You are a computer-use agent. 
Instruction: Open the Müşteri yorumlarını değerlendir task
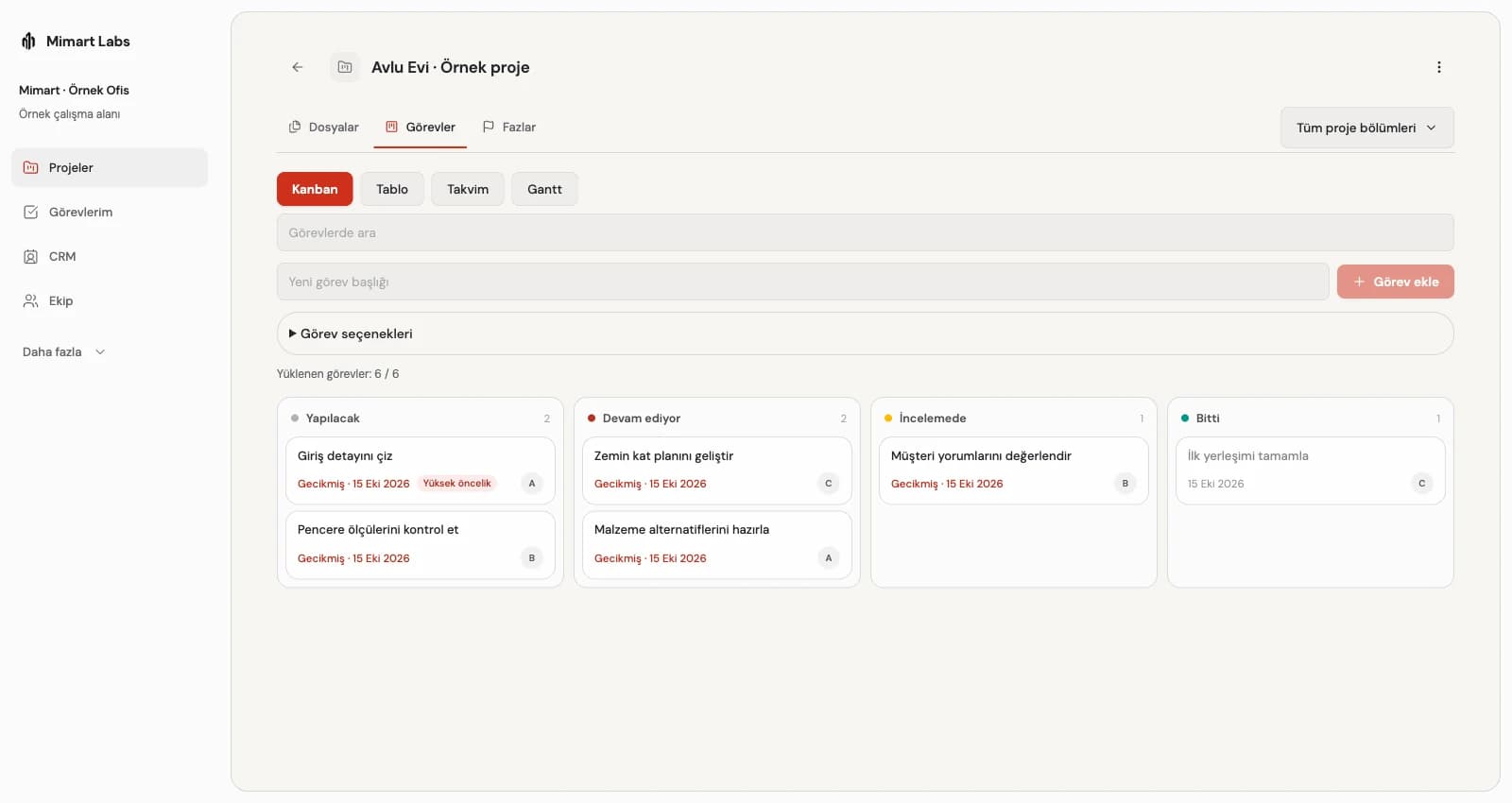(x=1013, y=470)
